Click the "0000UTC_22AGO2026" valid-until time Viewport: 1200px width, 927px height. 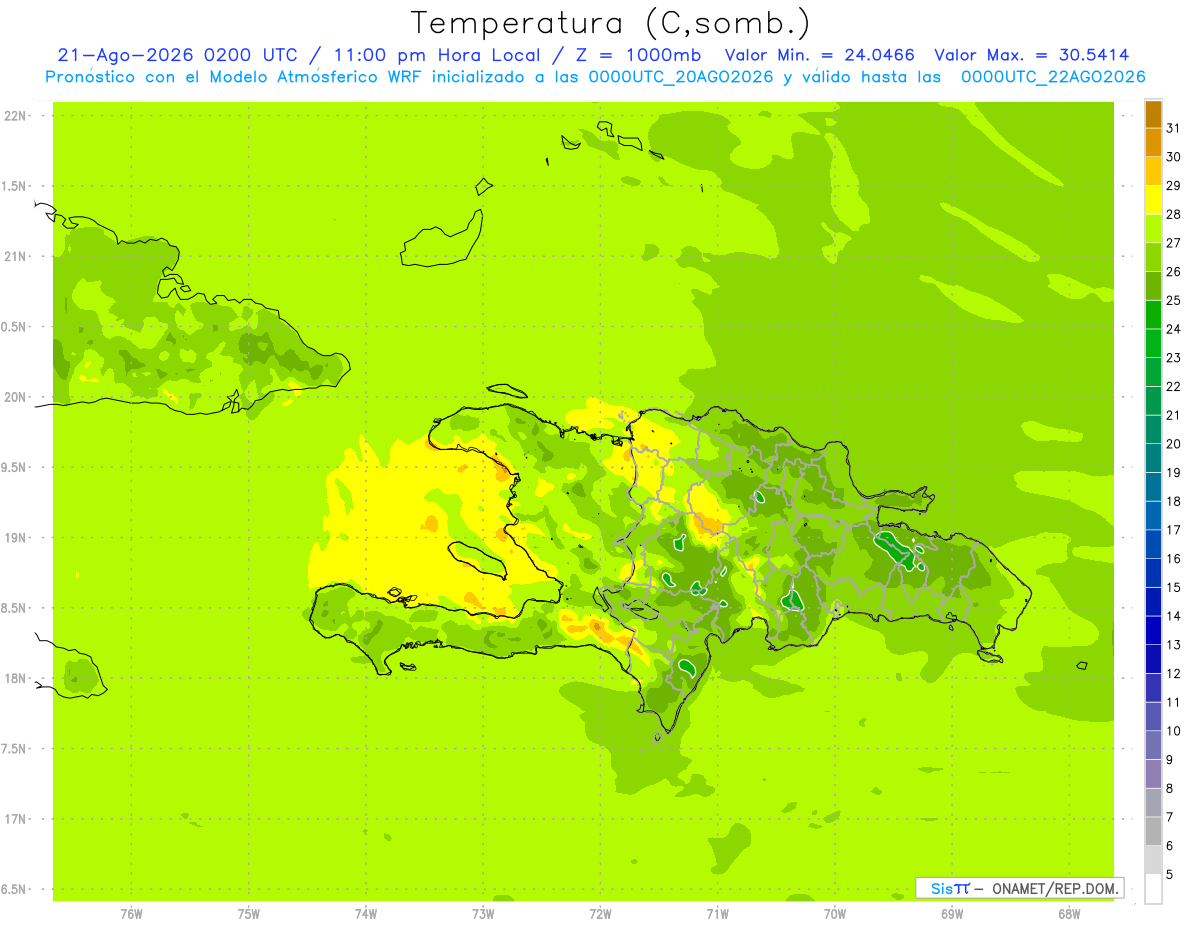coord(1053,77)
